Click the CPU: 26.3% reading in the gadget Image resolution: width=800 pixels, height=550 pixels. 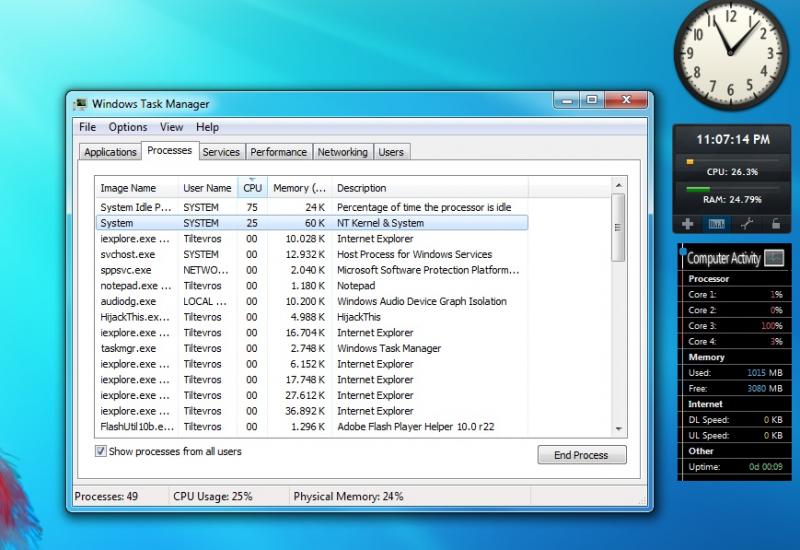coord(732,172)
